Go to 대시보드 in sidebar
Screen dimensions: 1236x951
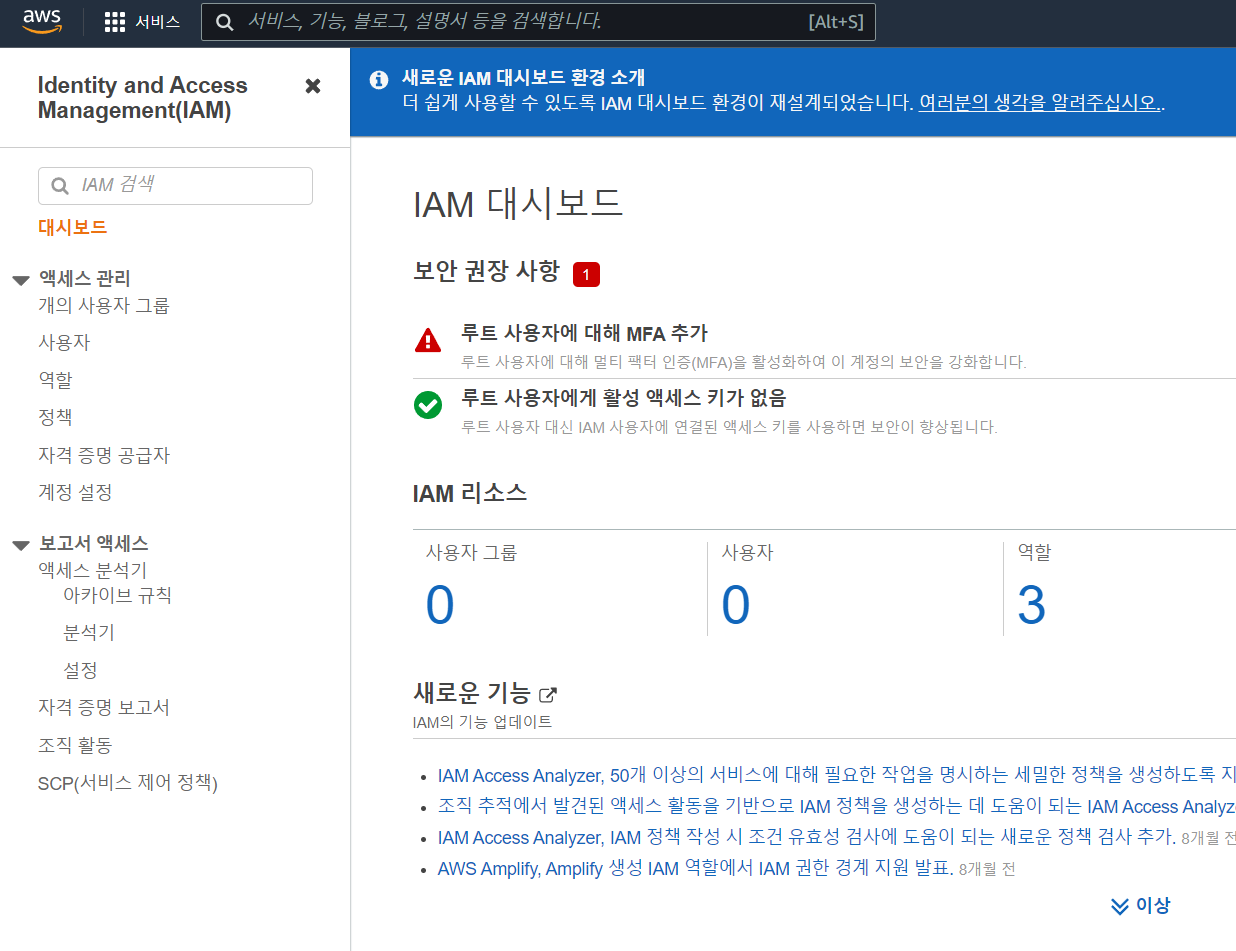[x=72, y=228]
